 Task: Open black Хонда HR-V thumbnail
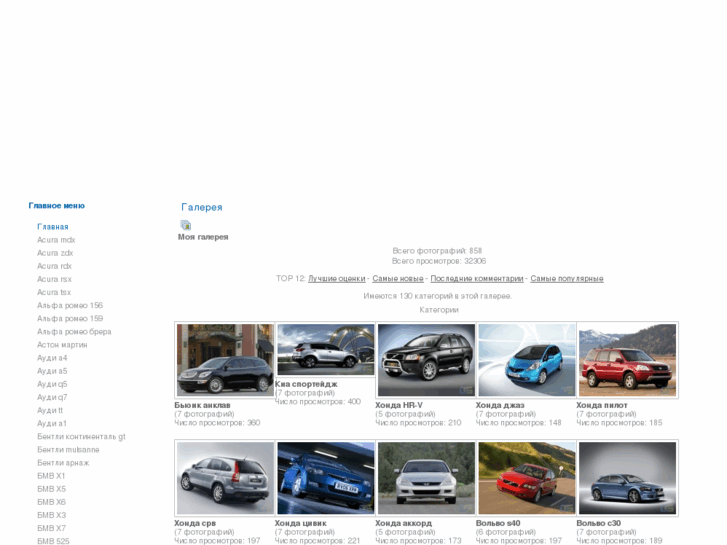point(427,360)
